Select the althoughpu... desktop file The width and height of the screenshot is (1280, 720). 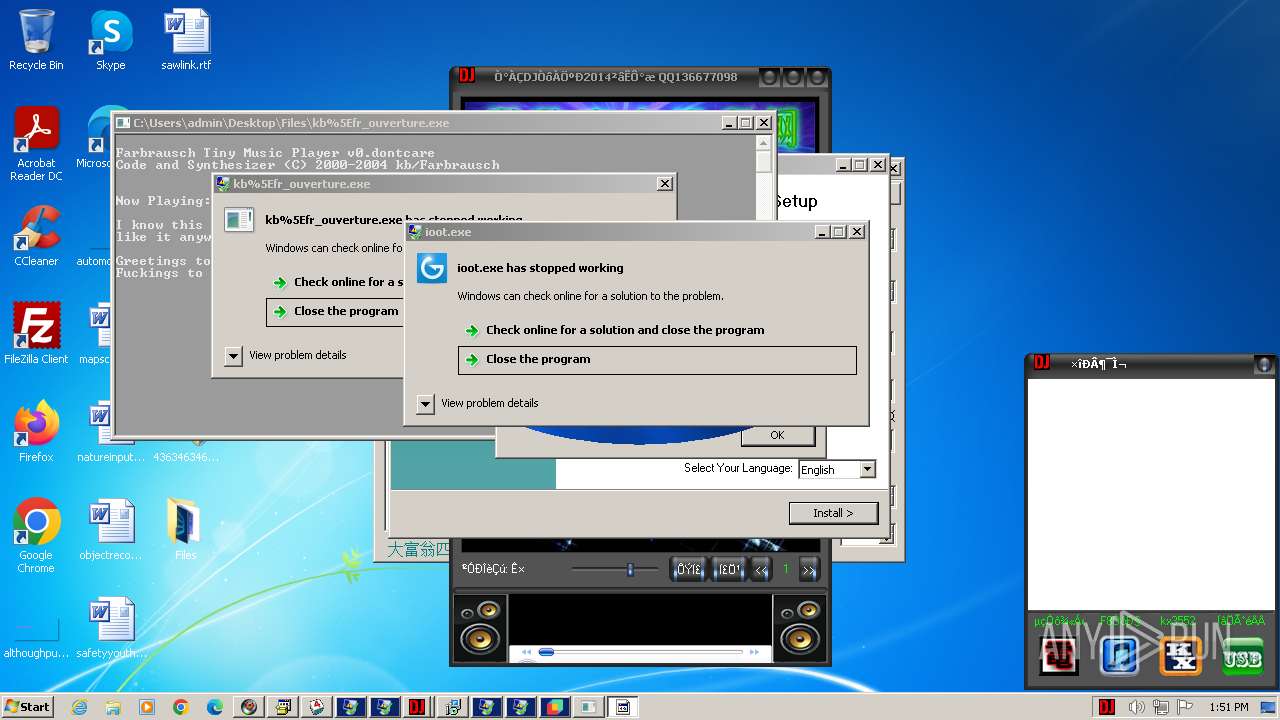coord(36,633)
